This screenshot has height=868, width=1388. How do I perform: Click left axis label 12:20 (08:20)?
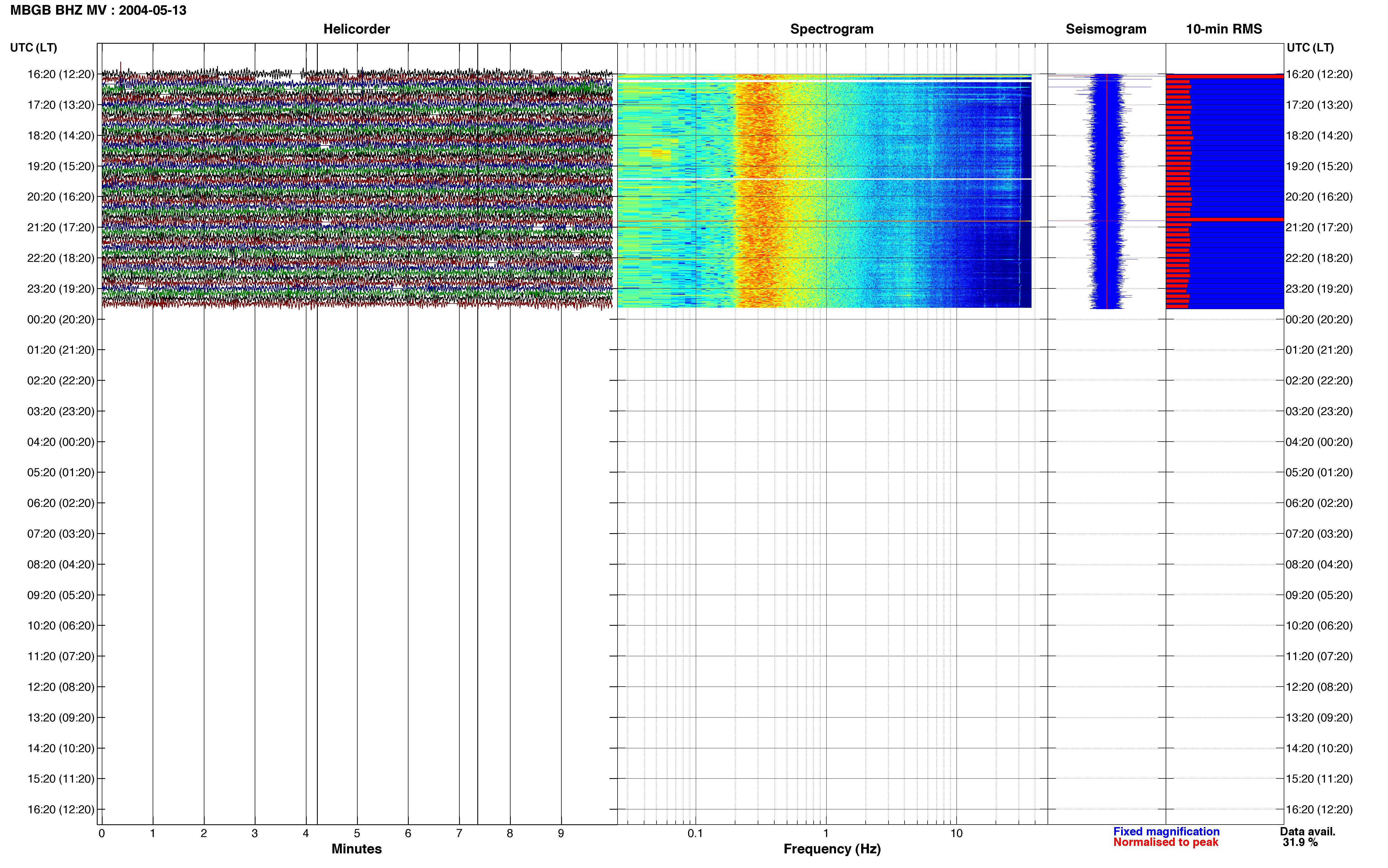[61, 687]
